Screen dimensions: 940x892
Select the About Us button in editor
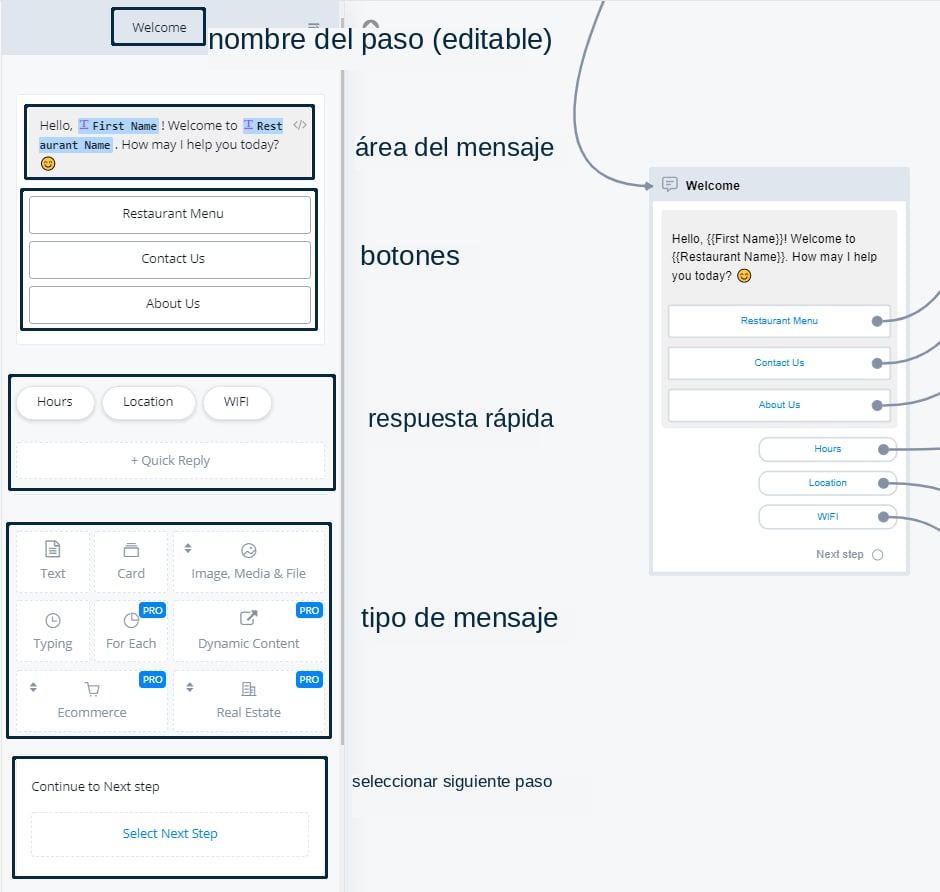pyautogui.click(x=170, y=304)
